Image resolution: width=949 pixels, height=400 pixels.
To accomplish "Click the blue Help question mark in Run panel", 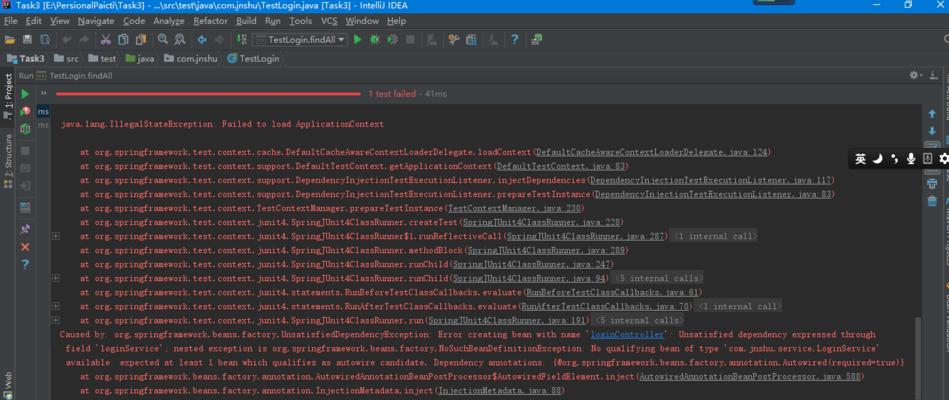I will point(25,264).
